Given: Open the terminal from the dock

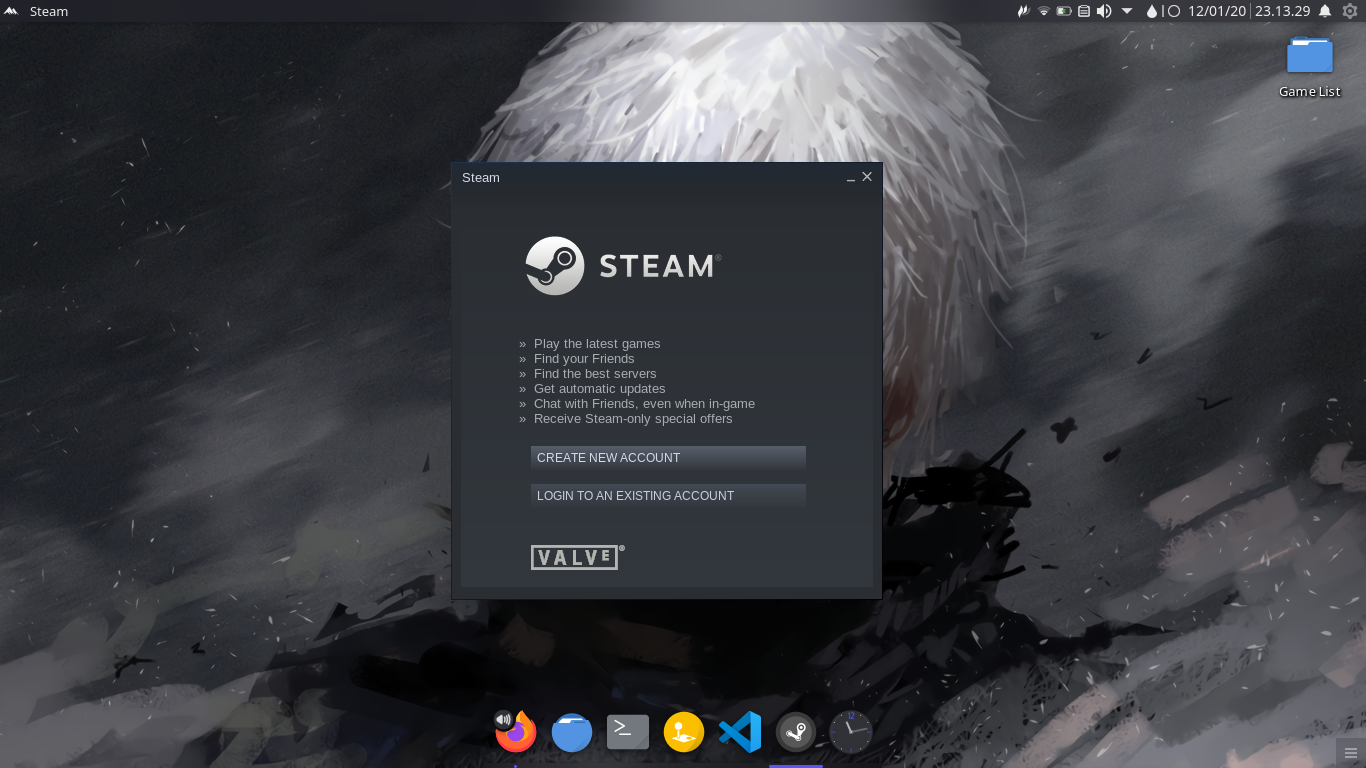Looking at the screenshot, I should (628, 732).
